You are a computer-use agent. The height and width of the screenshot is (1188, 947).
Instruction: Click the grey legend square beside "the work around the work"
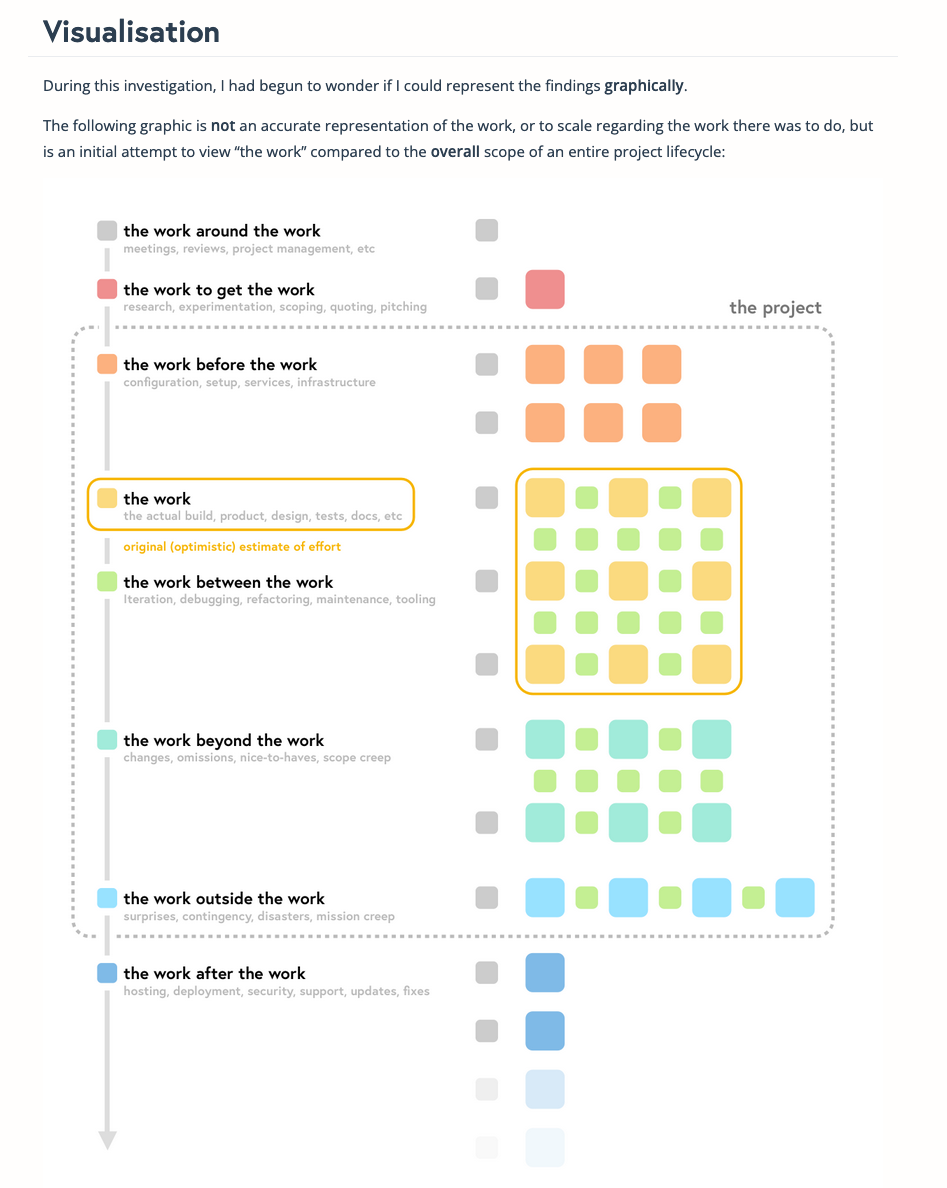point(107,231)
